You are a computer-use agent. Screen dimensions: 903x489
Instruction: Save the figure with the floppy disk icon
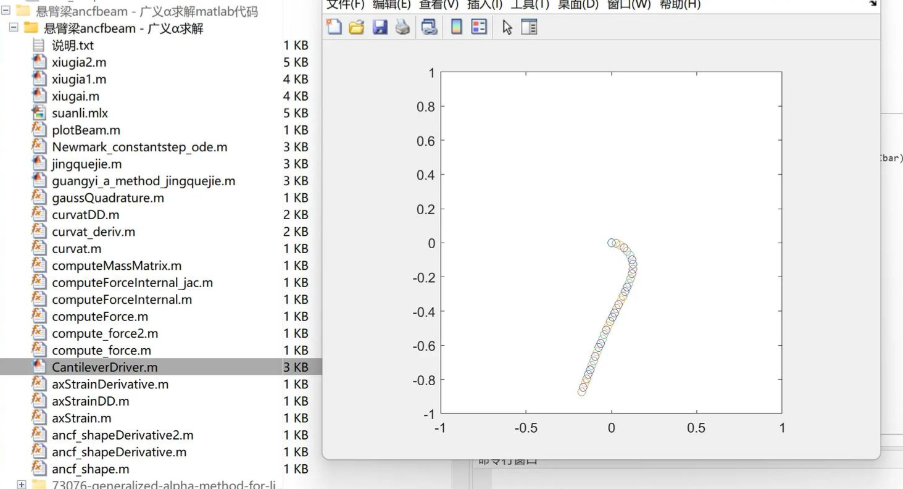tap(380, 27)
